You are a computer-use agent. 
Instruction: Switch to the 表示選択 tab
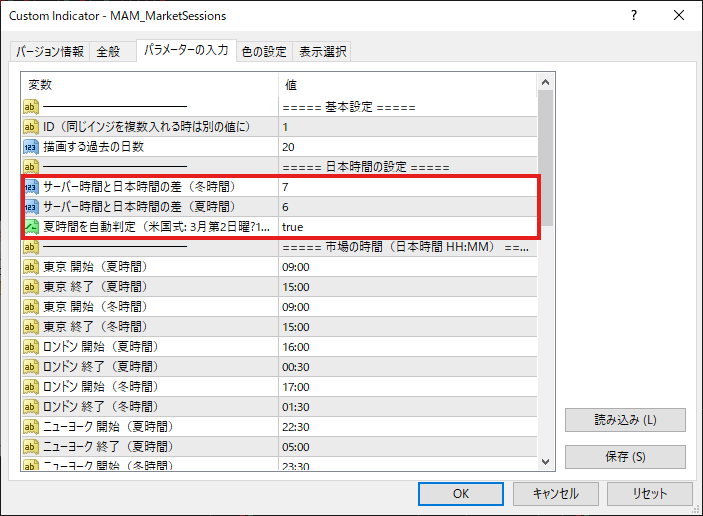pos(322,52)
